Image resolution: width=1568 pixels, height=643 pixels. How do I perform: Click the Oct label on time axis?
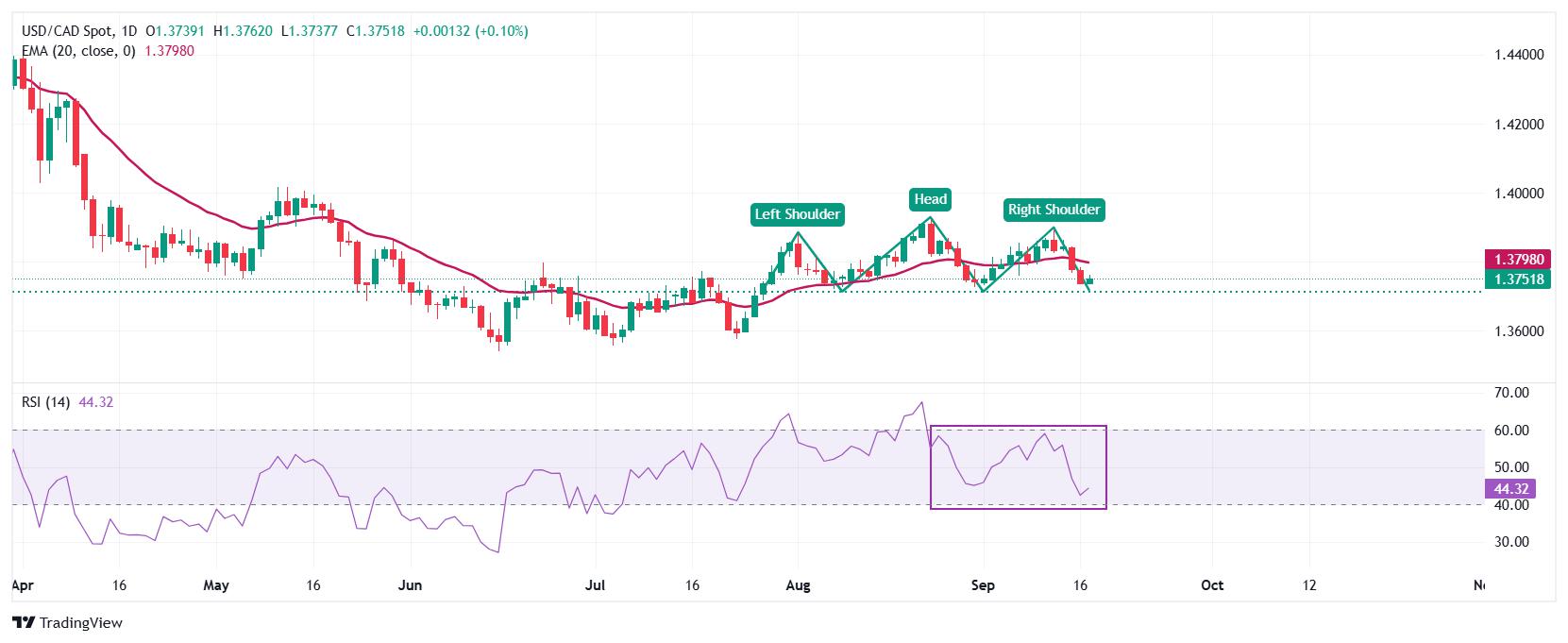(x=1212, y=585)
